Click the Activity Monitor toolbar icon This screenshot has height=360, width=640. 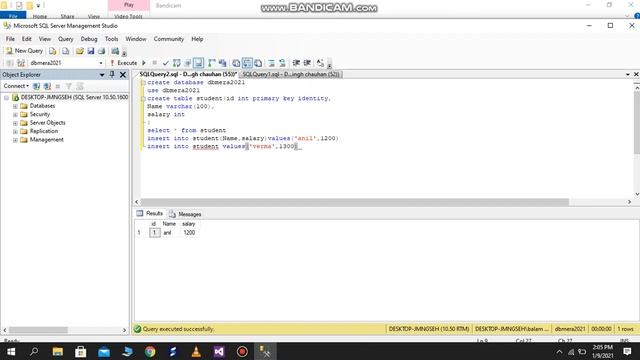(115, 51)
